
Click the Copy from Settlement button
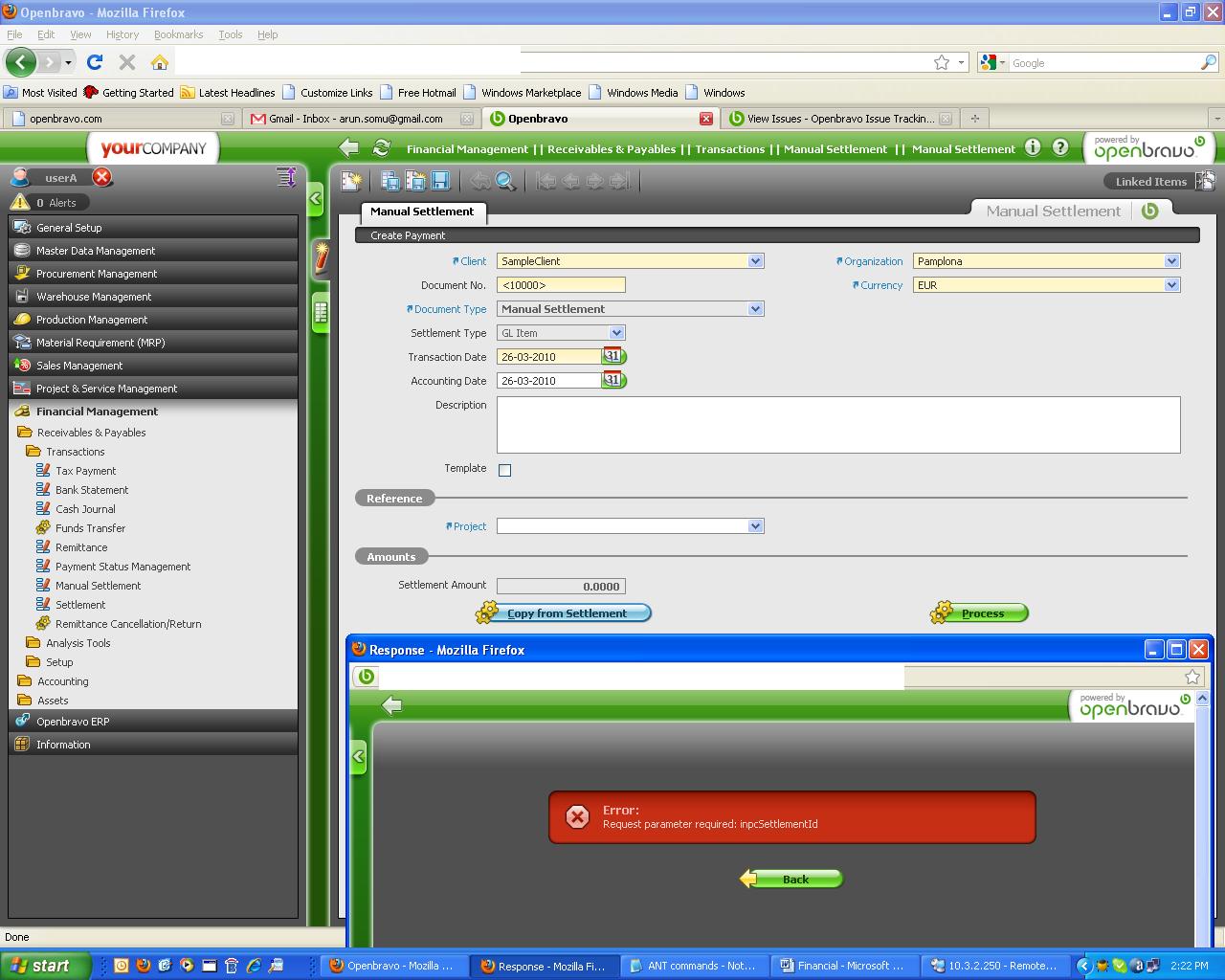(x=564, y=612)
